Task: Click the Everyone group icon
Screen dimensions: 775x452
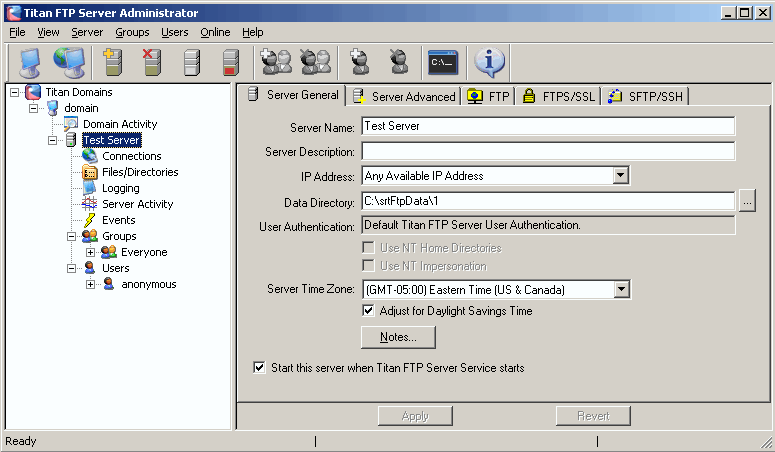Action: (109, 252)
